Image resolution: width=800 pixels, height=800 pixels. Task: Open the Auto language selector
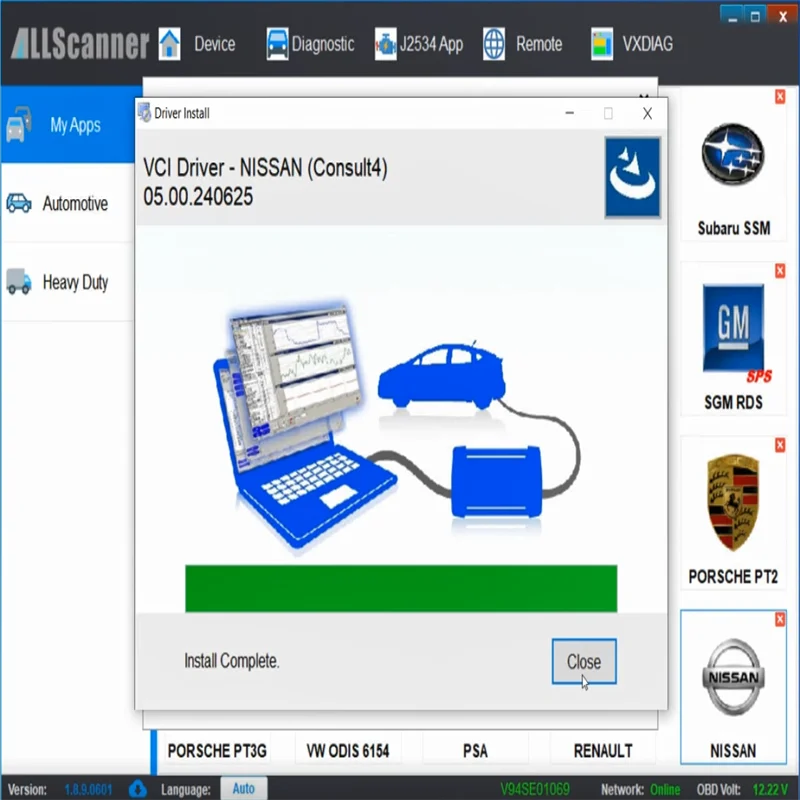[244, 789]
